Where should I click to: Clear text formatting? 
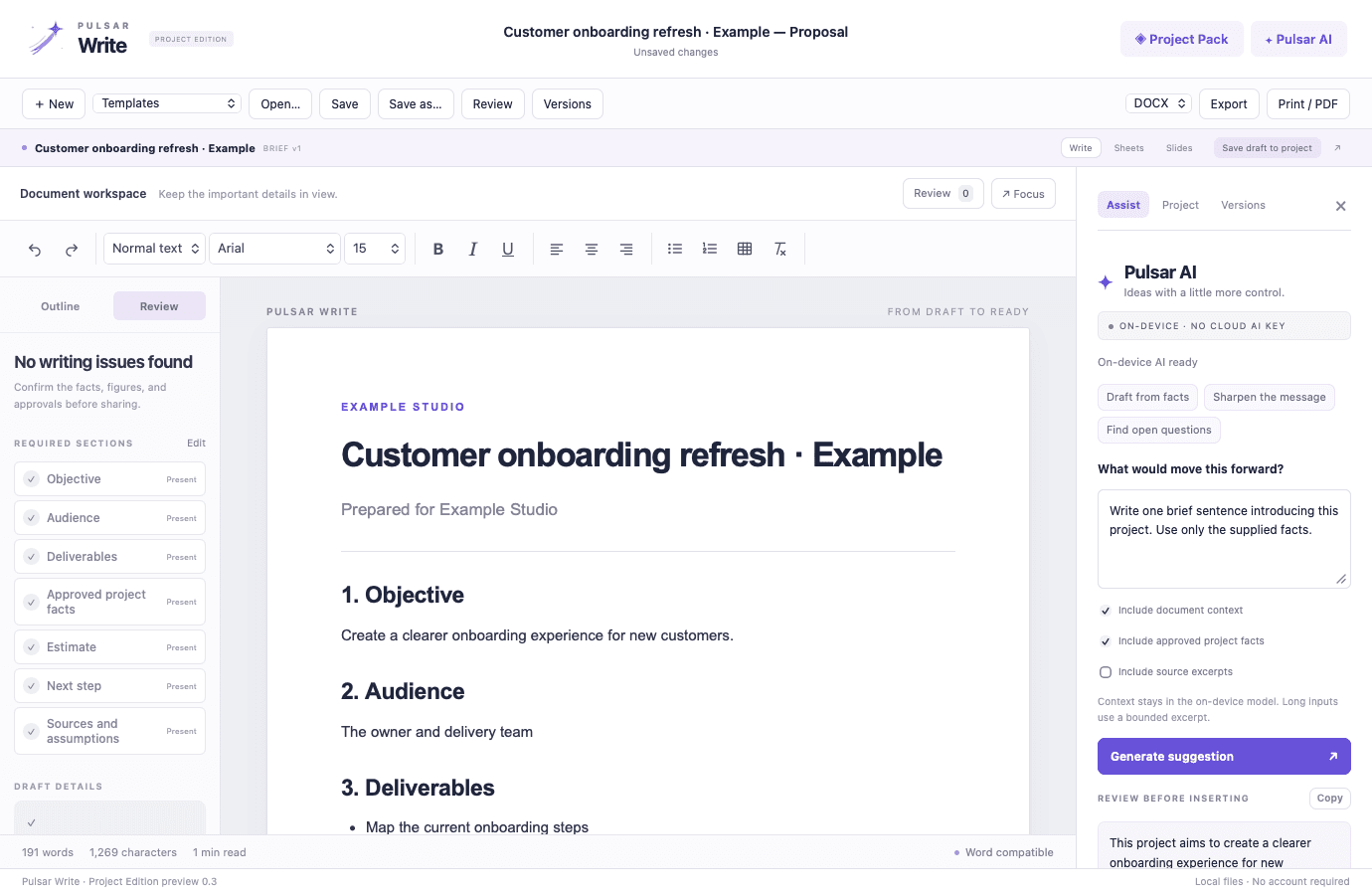tap(780, 249)
